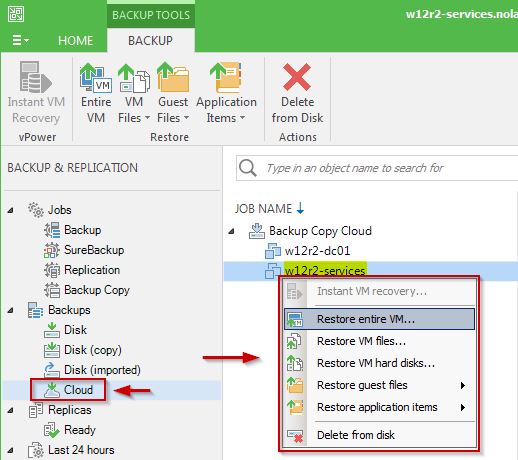Switch to the HOME ribbon tab
Image resolution: width=518 pixels, height=460 pixels.
75,40
